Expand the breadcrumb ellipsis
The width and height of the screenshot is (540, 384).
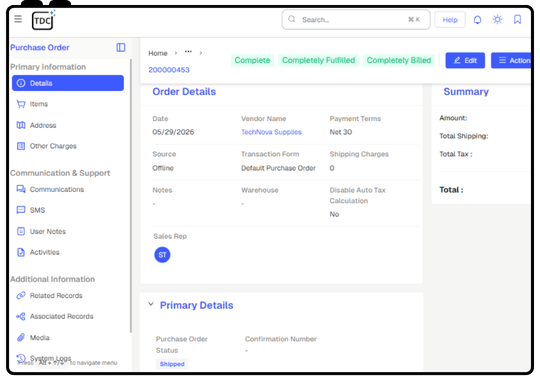point(188,52)
